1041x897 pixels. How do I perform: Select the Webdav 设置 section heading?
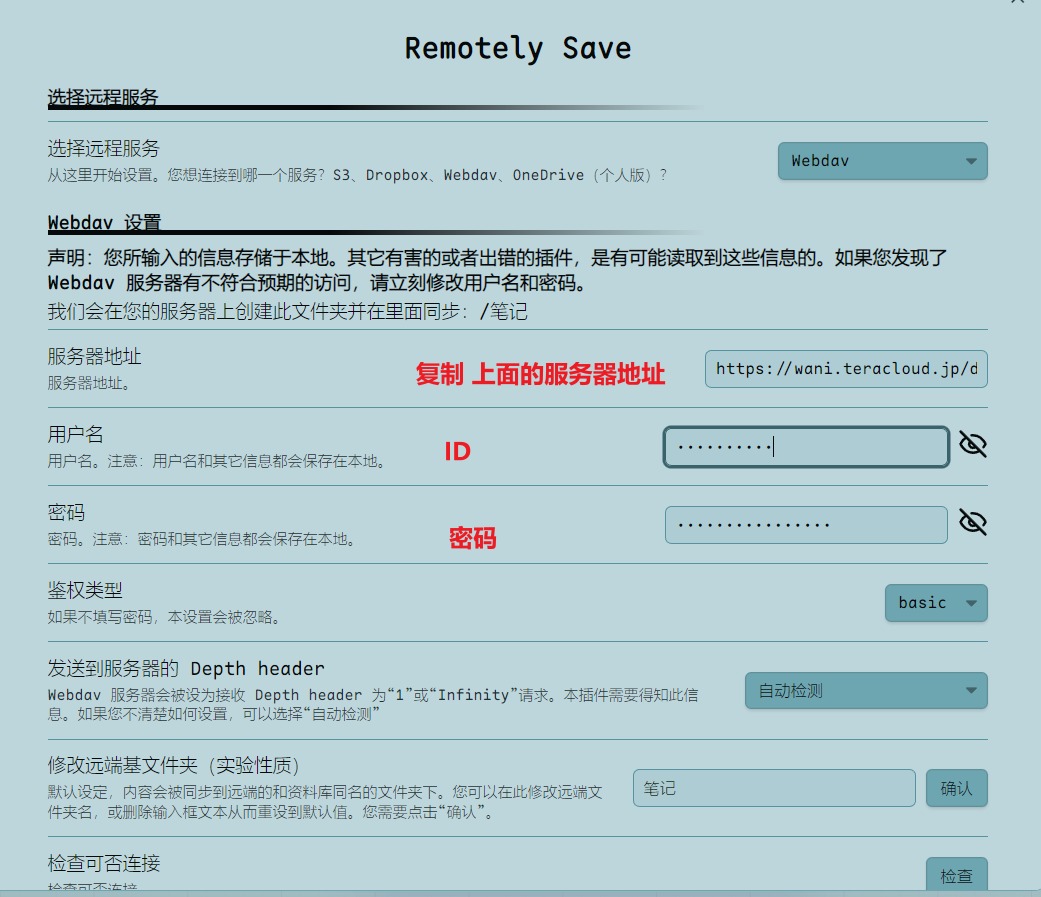click(104, 222)
